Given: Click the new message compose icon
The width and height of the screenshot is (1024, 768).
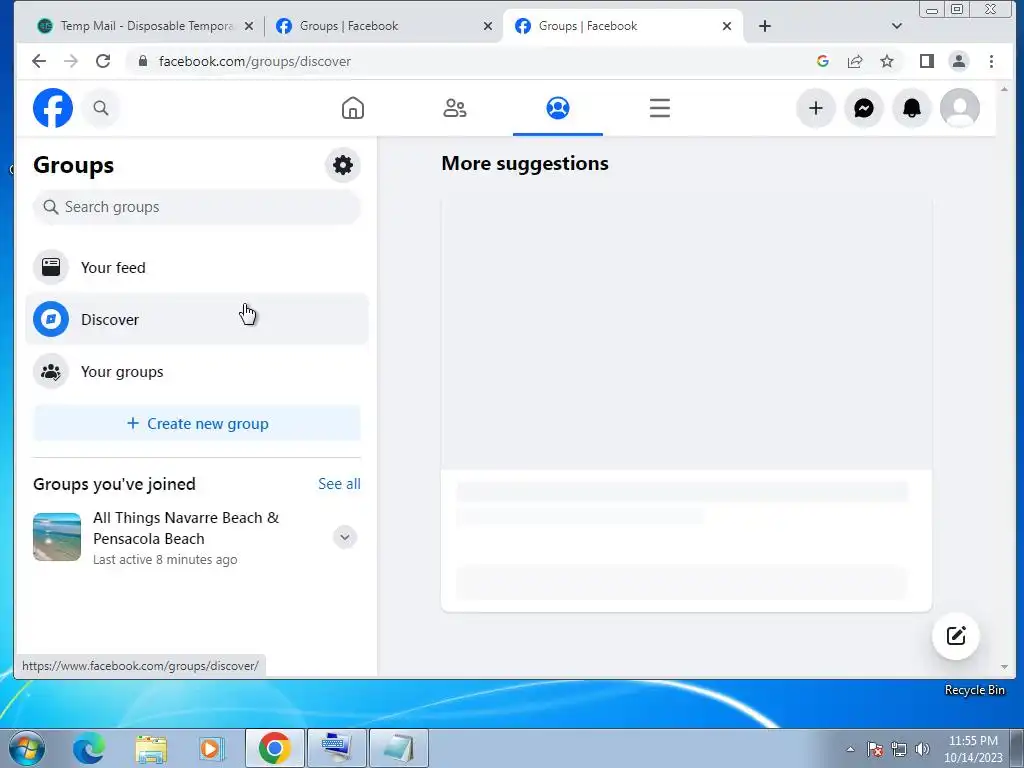Looking at the screenshot, I should (x=955, y=635).
